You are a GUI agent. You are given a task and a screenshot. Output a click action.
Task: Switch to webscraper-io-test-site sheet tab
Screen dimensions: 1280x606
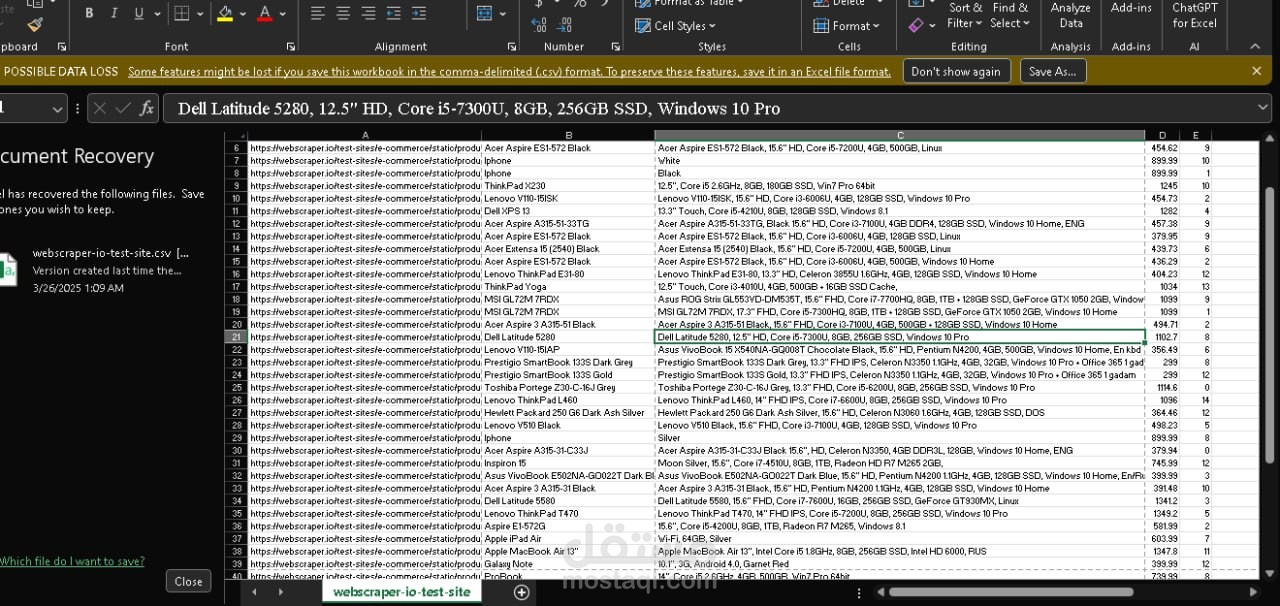point(401,592)
